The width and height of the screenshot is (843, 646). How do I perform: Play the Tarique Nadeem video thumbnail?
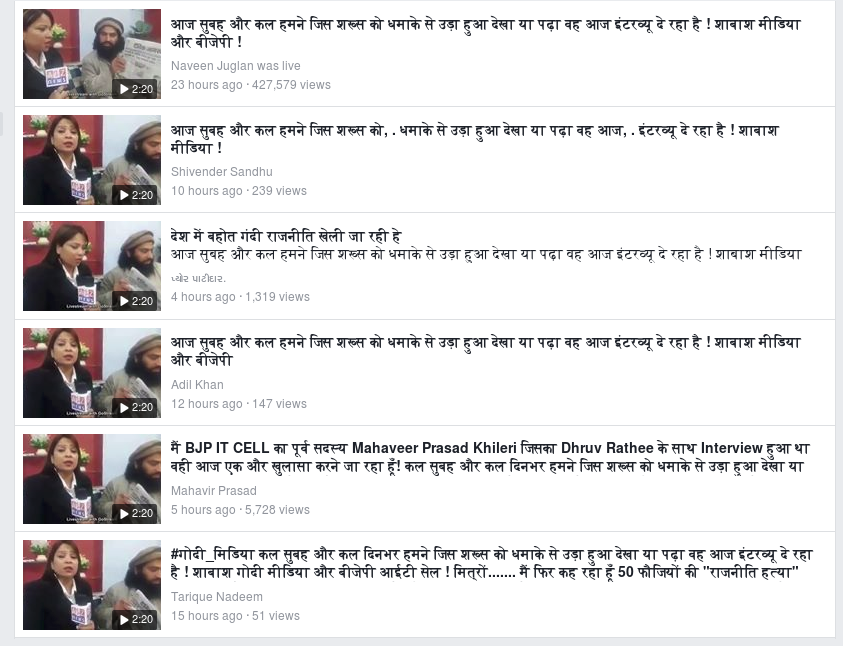[91, 585]
